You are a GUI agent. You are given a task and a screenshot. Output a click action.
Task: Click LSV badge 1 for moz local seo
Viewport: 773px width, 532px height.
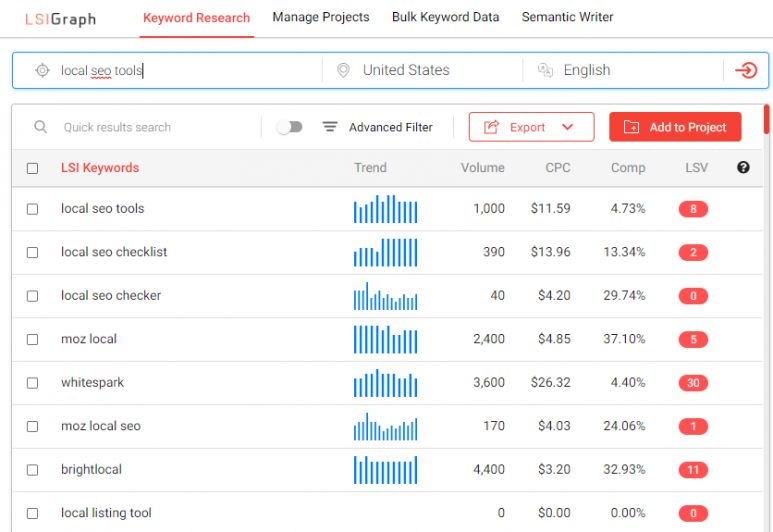(x=693, y=426)
